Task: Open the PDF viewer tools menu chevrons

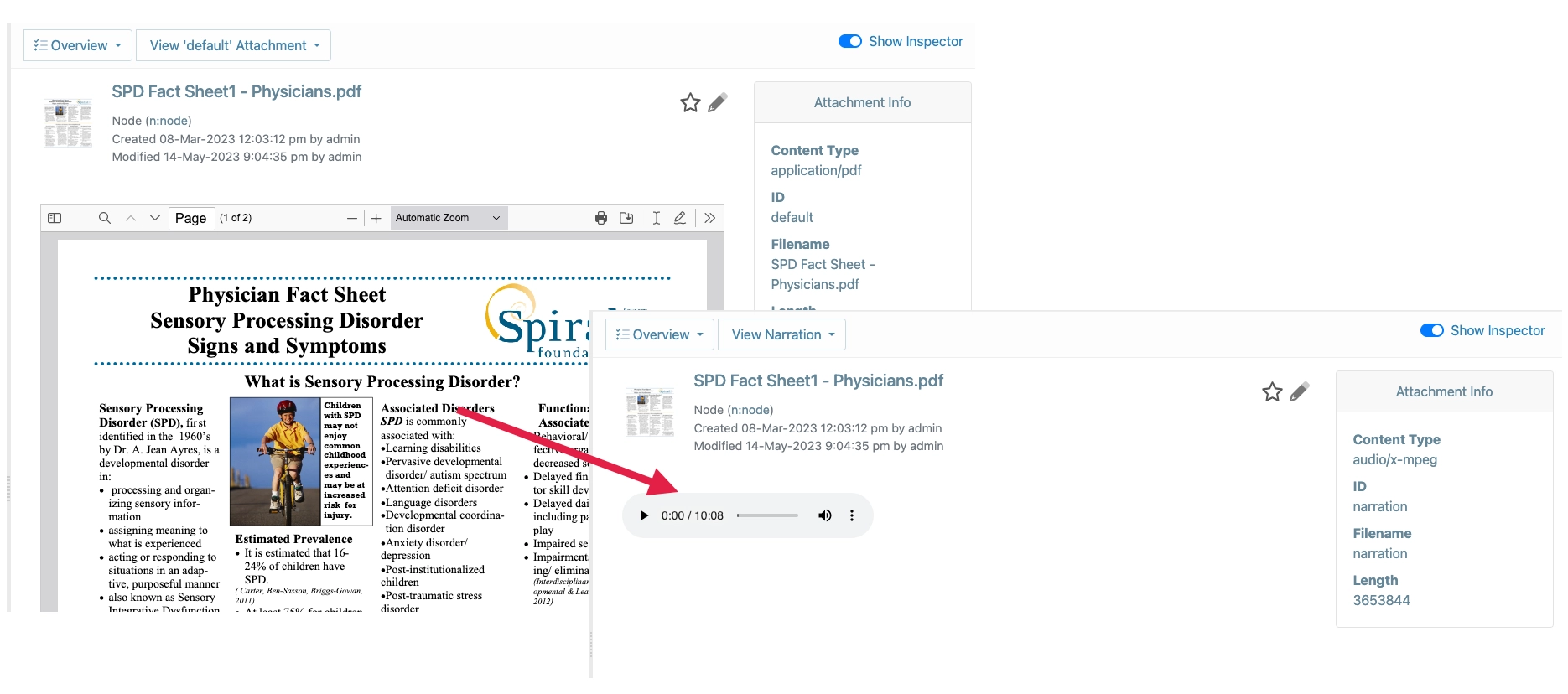Action: (710, 218)
